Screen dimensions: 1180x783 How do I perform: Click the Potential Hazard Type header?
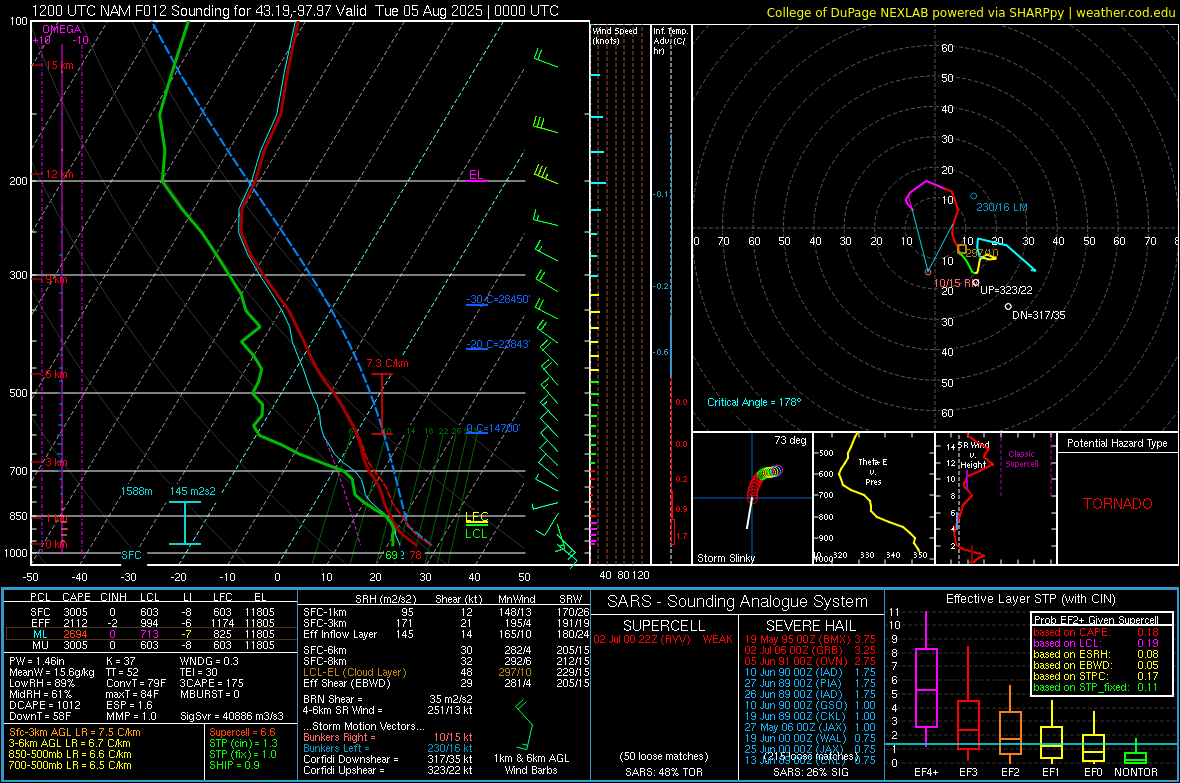click(1117, 443)
